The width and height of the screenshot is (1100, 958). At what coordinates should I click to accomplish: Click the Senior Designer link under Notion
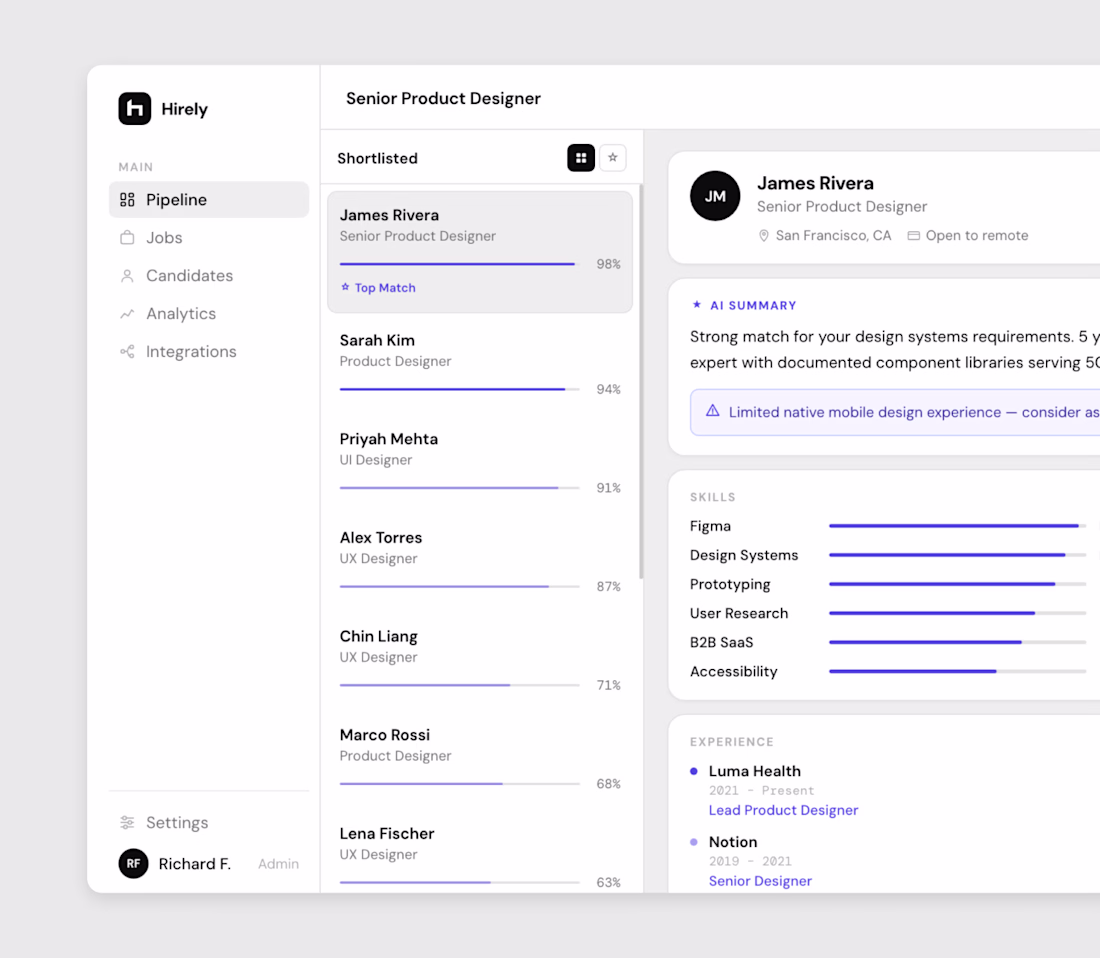pos(760,881)
